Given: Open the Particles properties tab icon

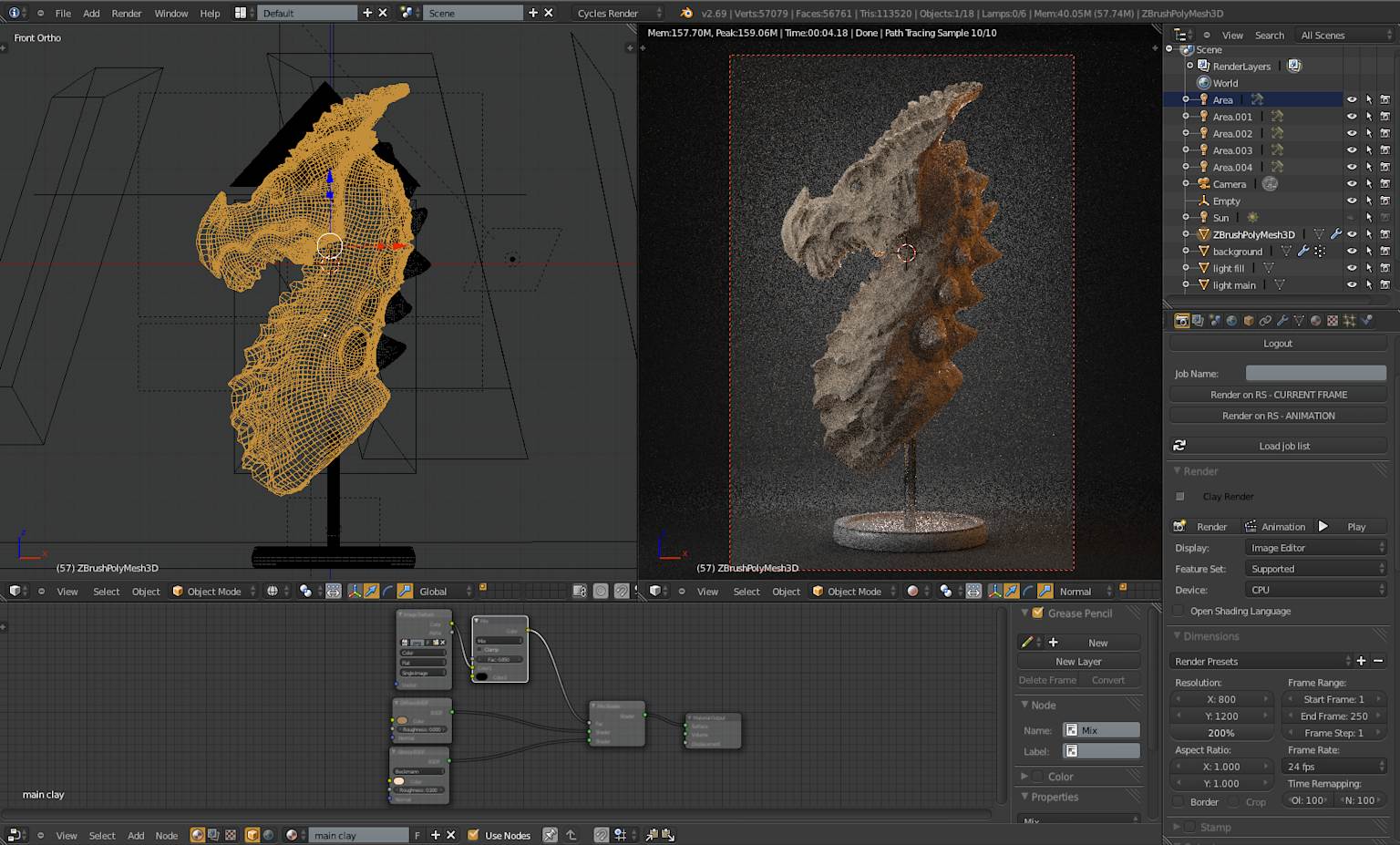Looking at the screenshot, I should tap(1350, 321).
